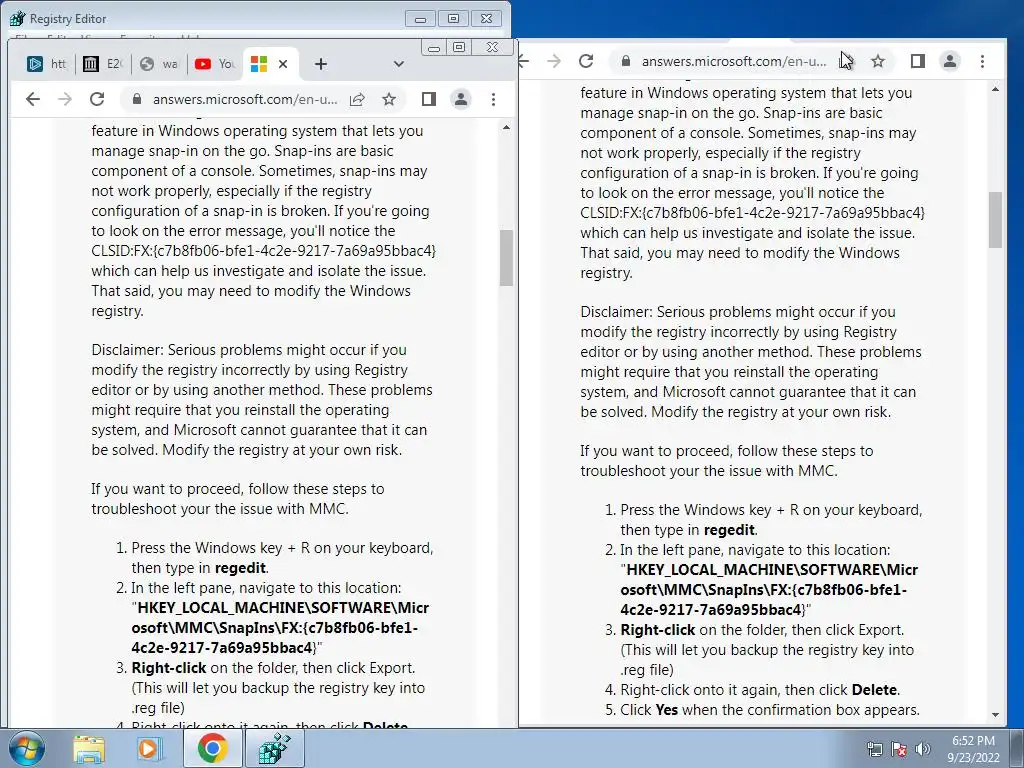Reload the page in the right Chrome window
Screen dimensions: 1024x768
(x=586, y=61)
